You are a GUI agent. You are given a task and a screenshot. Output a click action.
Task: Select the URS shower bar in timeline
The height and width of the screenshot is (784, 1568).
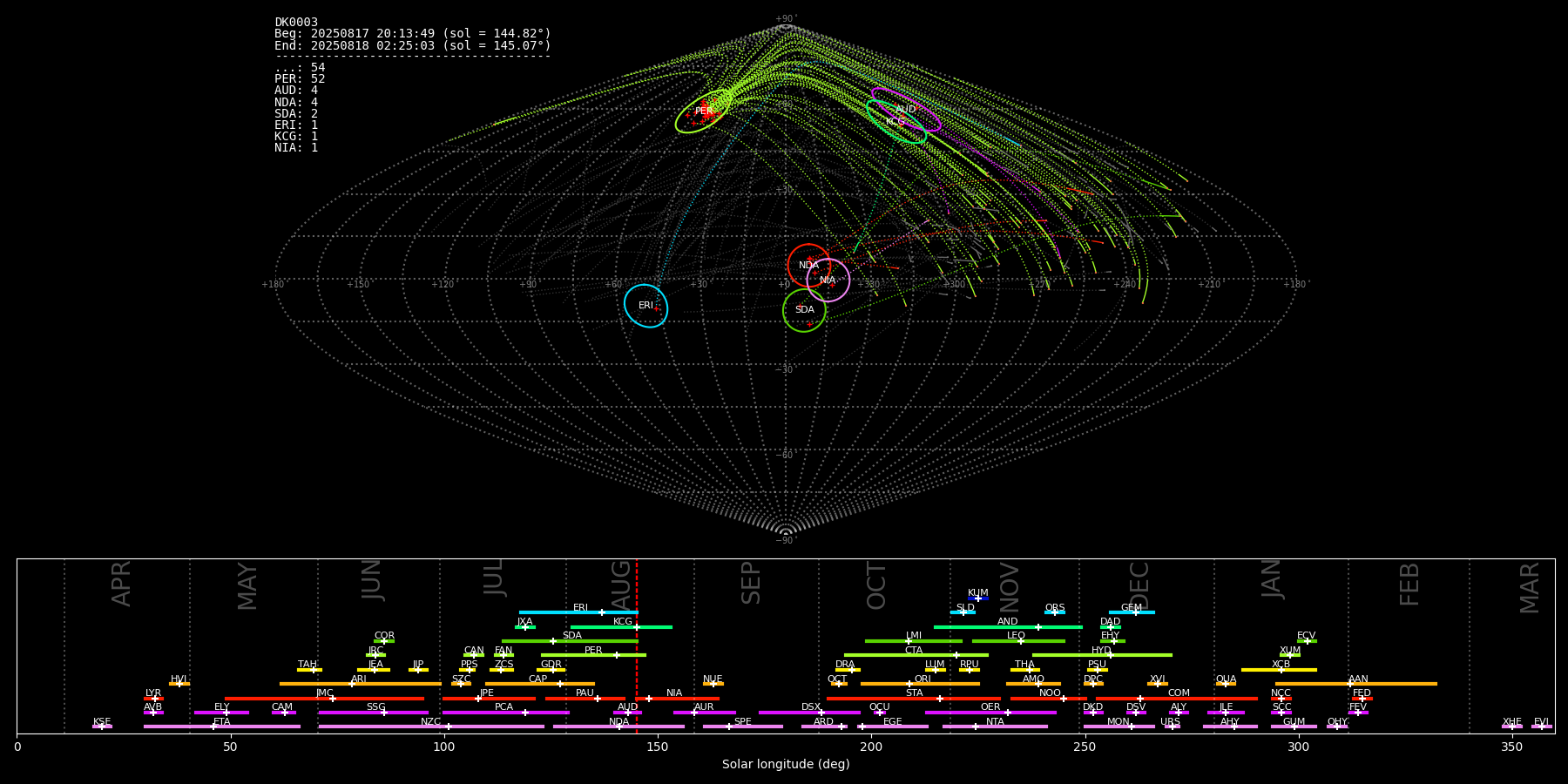(x=1173, y=727)
